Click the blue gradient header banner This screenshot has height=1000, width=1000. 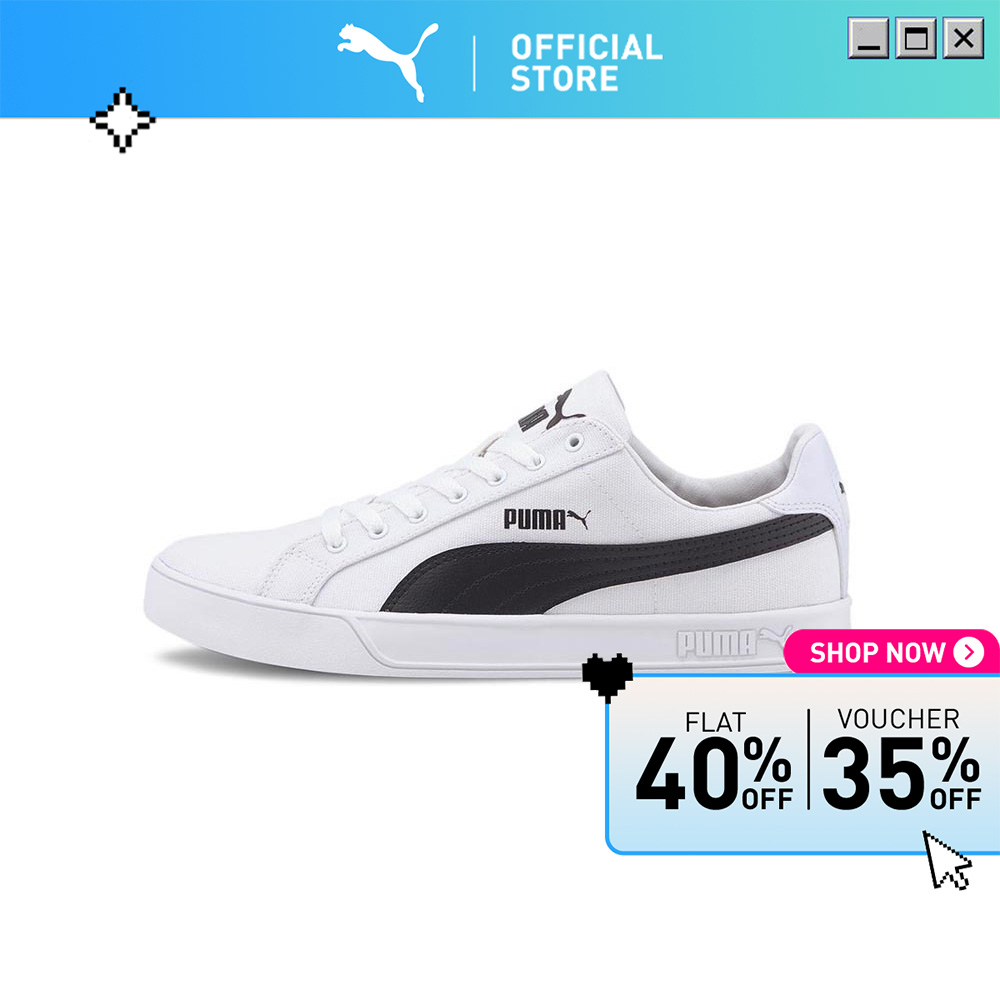(500, 59)
